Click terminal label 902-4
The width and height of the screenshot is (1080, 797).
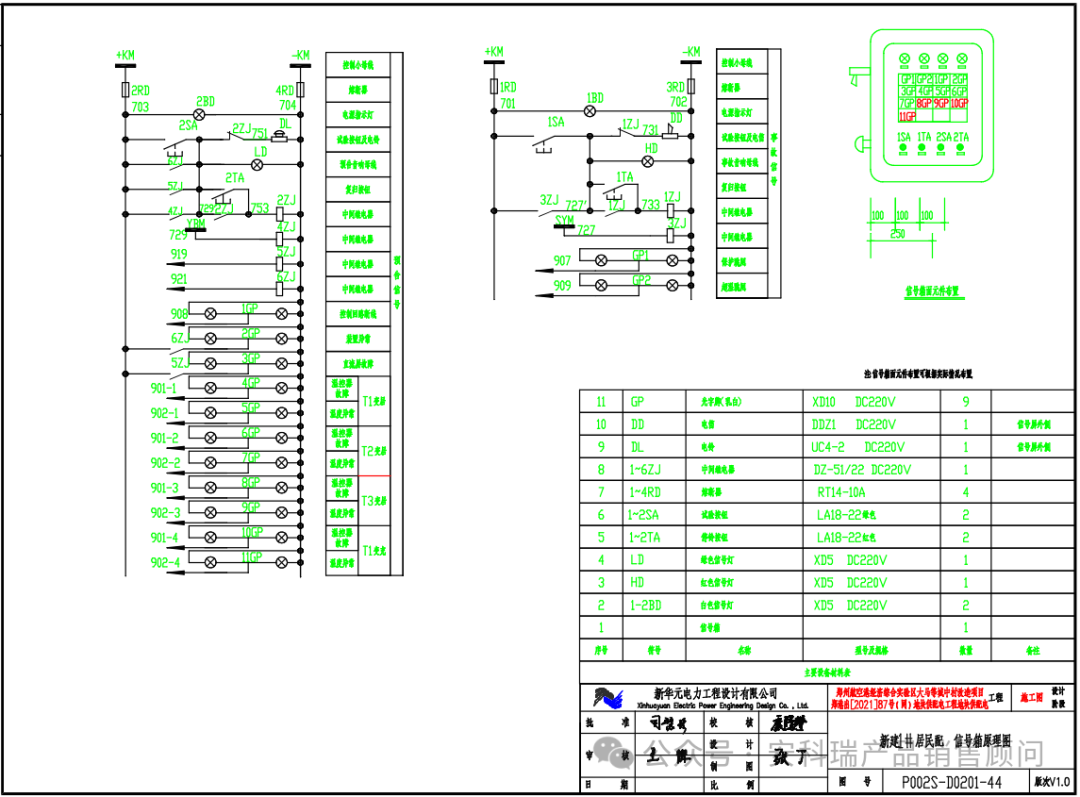(x=165, y=563)
